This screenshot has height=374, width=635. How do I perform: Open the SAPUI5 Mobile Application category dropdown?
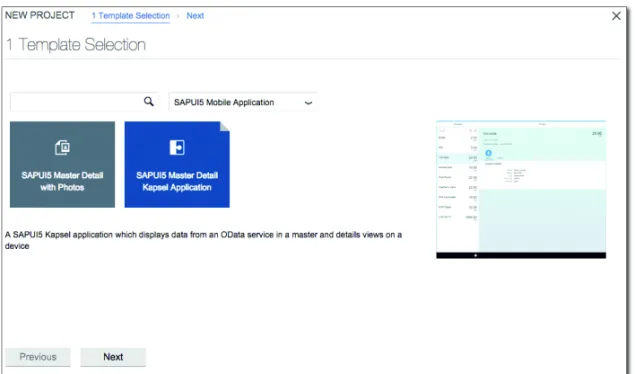click(243, 102)
